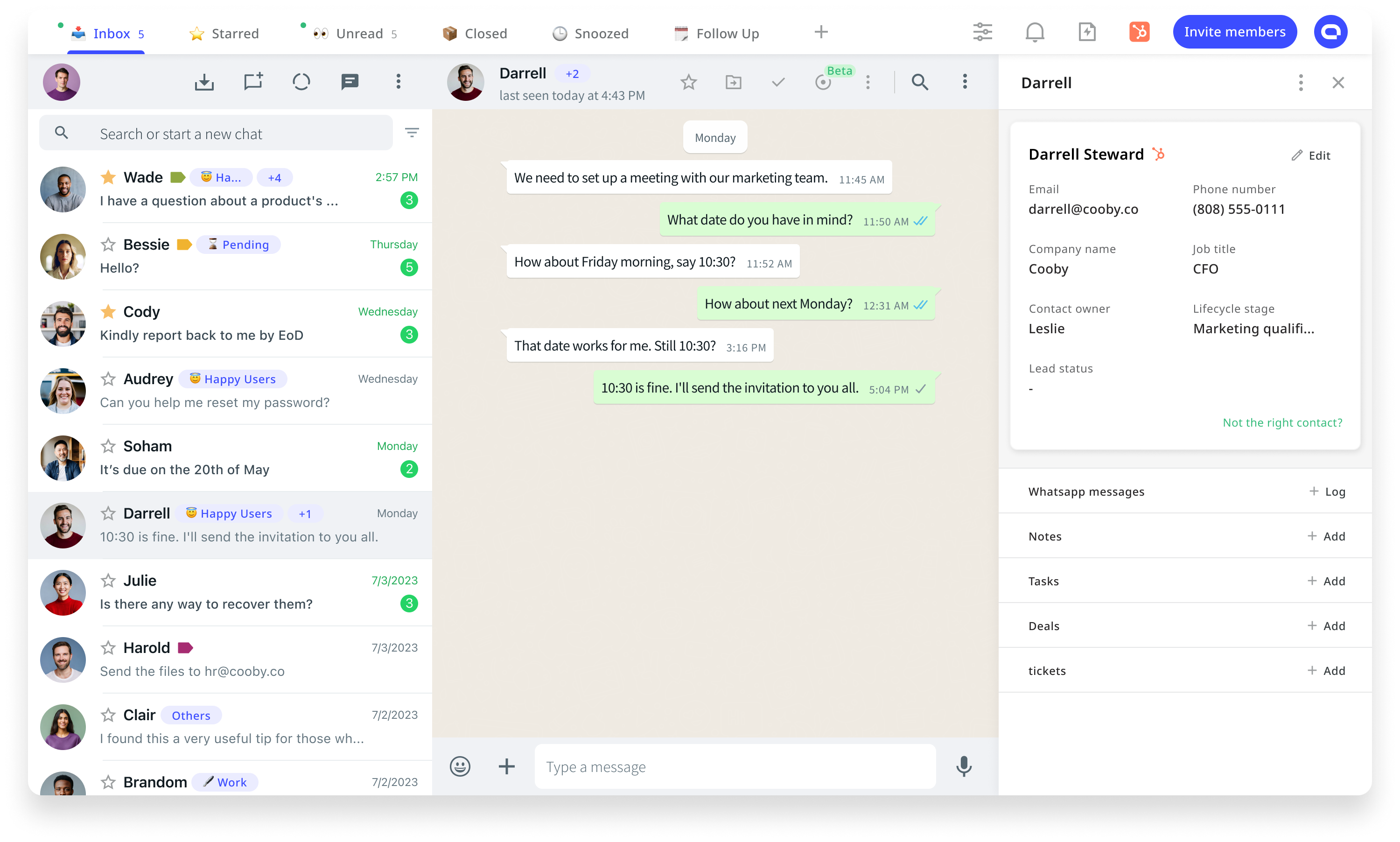Image resolution: width=1400 pixels, height=842 pixels.
Task: Click Harold's magenta label tag
Action: pos(185,647)
